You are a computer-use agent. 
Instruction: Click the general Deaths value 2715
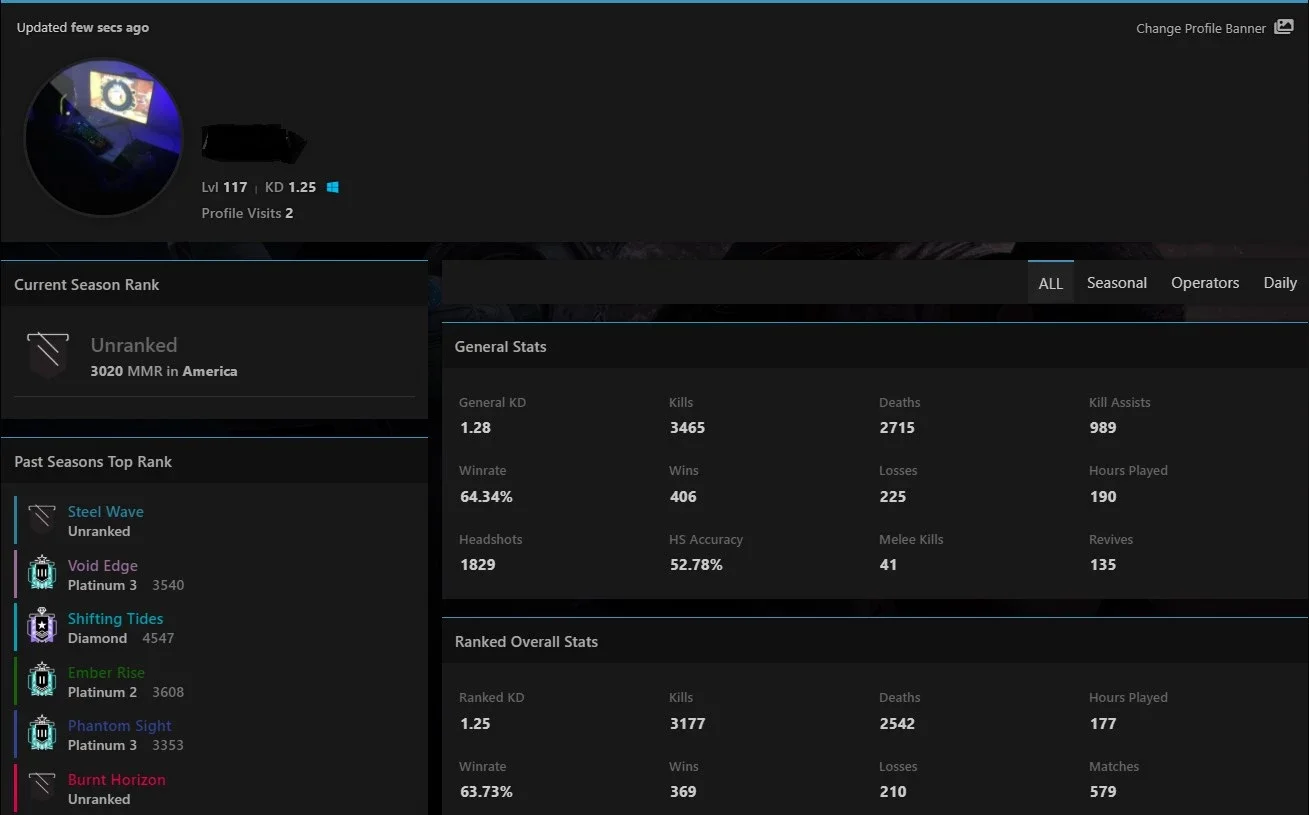[897, 427]
